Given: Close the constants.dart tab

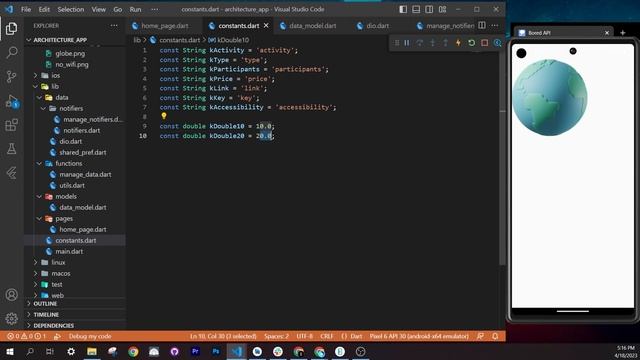Looking at the screenshot, I should [266, 25].
